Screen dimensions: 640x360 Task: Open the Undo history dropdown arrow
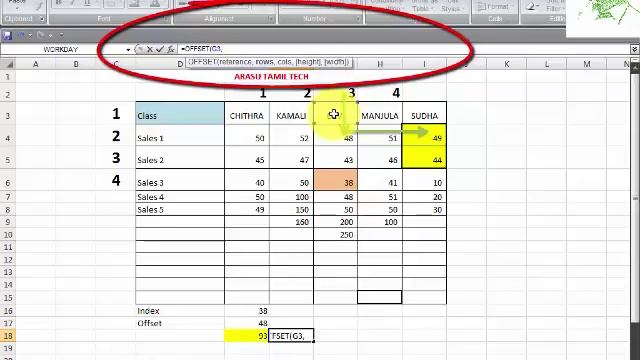[30, 36]
